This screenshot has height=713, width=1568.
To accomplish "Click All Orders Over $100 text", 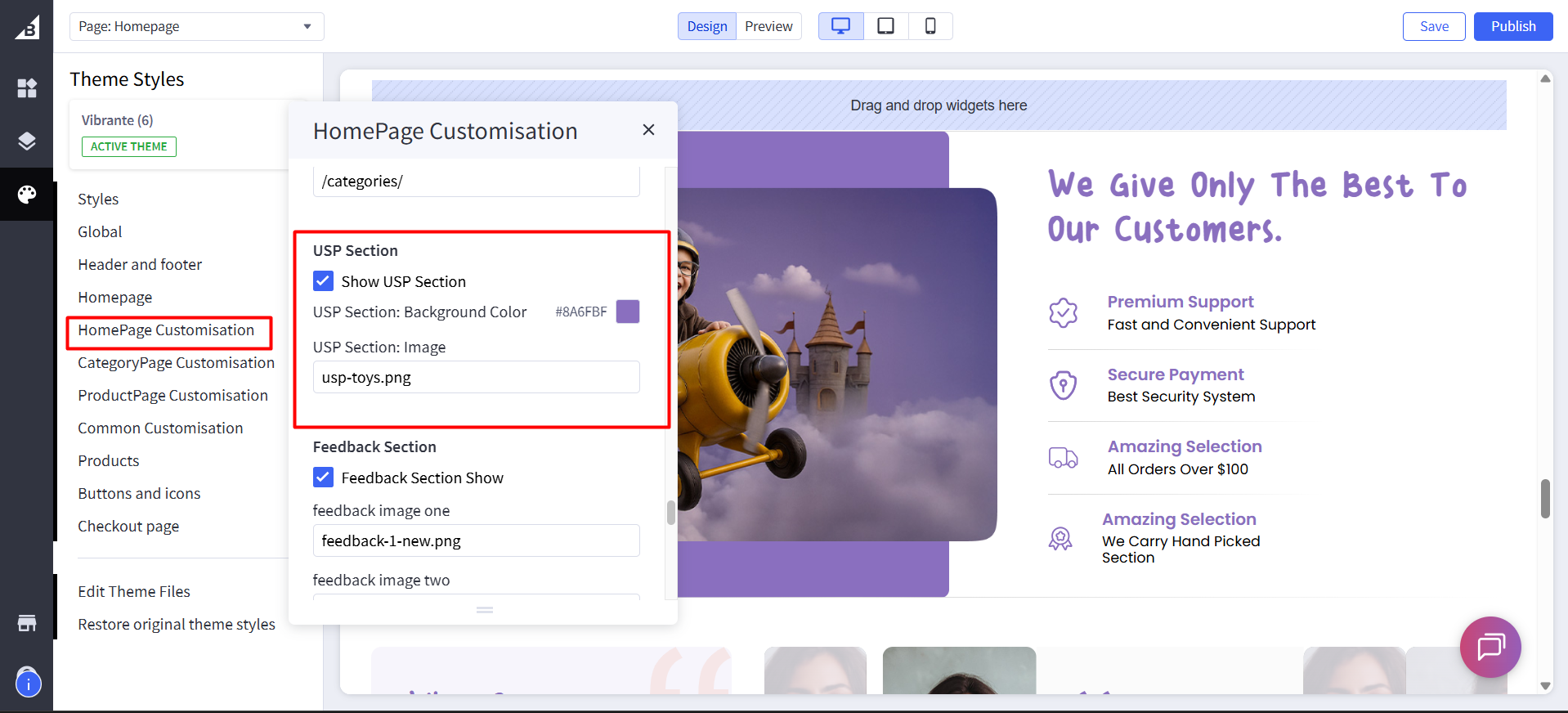I will tap(1178, 469).
